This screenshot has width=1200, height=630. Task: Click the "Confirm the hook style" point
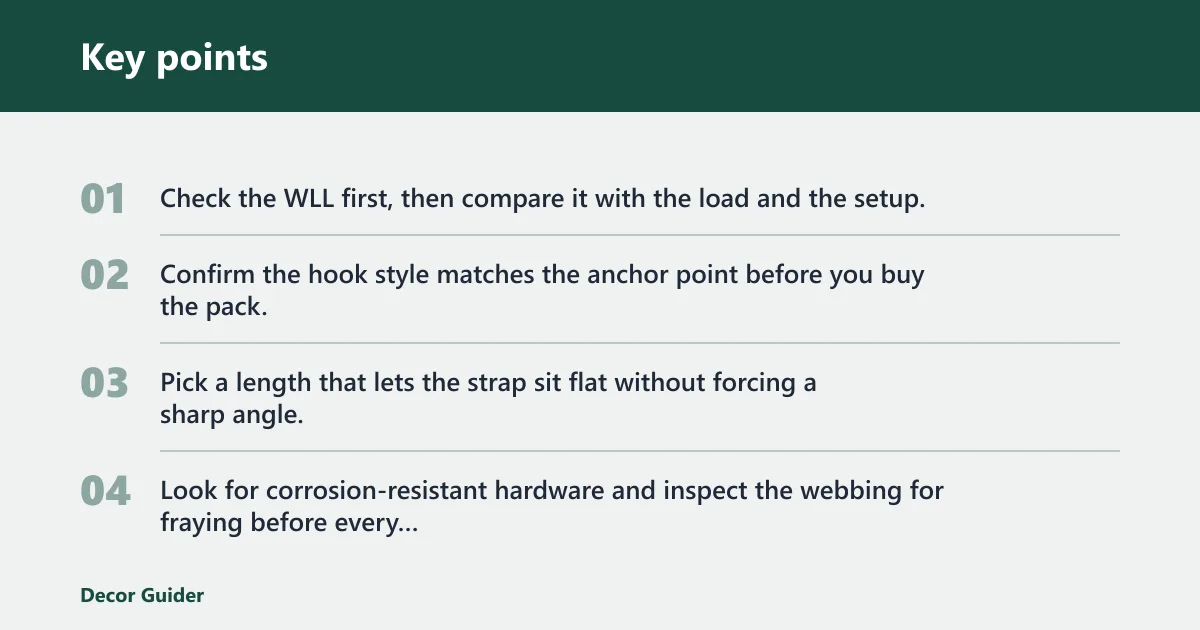(x=543, y=290)
